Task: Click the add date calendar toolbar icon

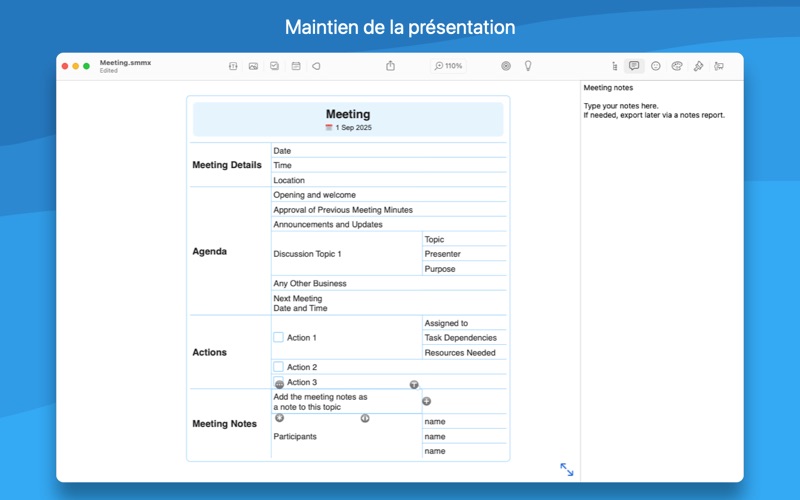Action: (296, 66)
